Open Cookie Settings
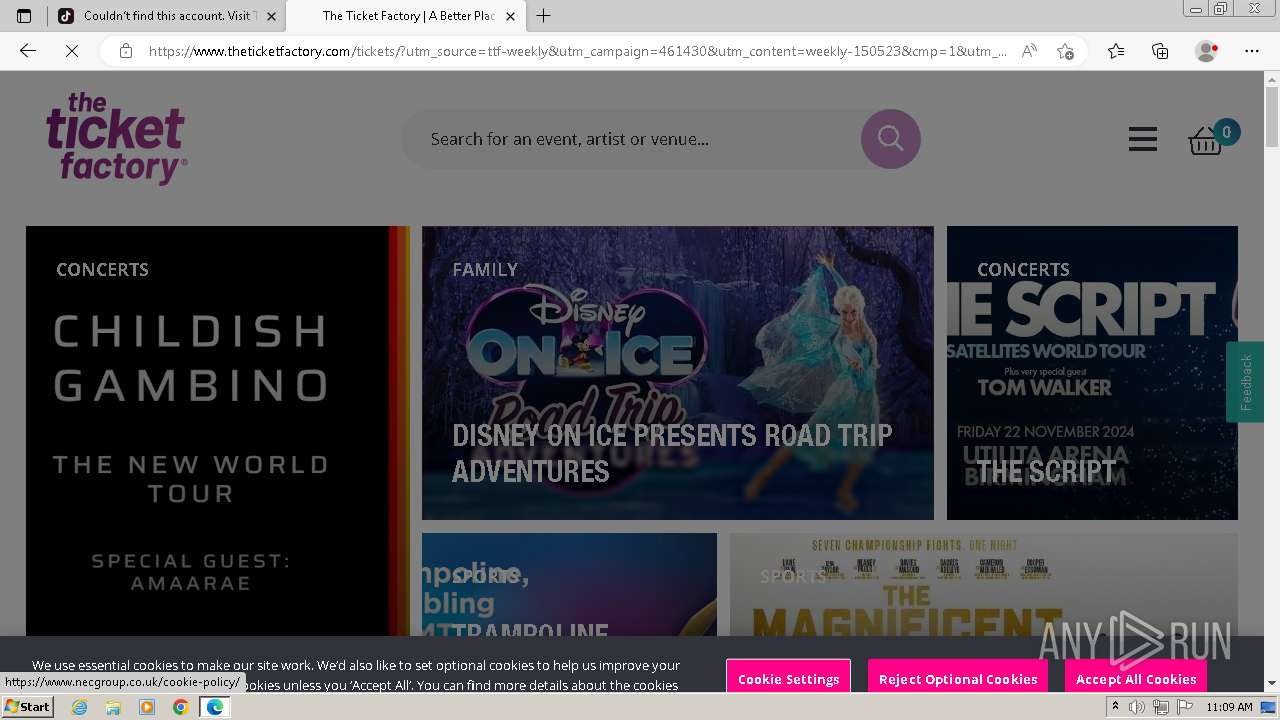 (788, 678)
